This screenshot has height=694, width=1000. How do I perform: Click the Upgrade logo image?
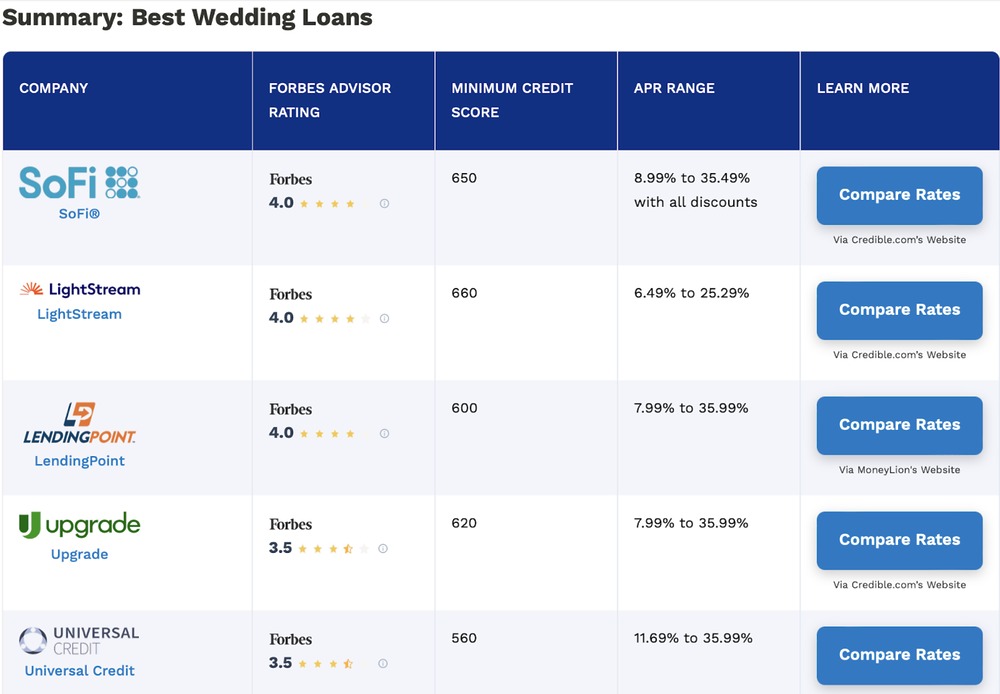click(80, 525)
